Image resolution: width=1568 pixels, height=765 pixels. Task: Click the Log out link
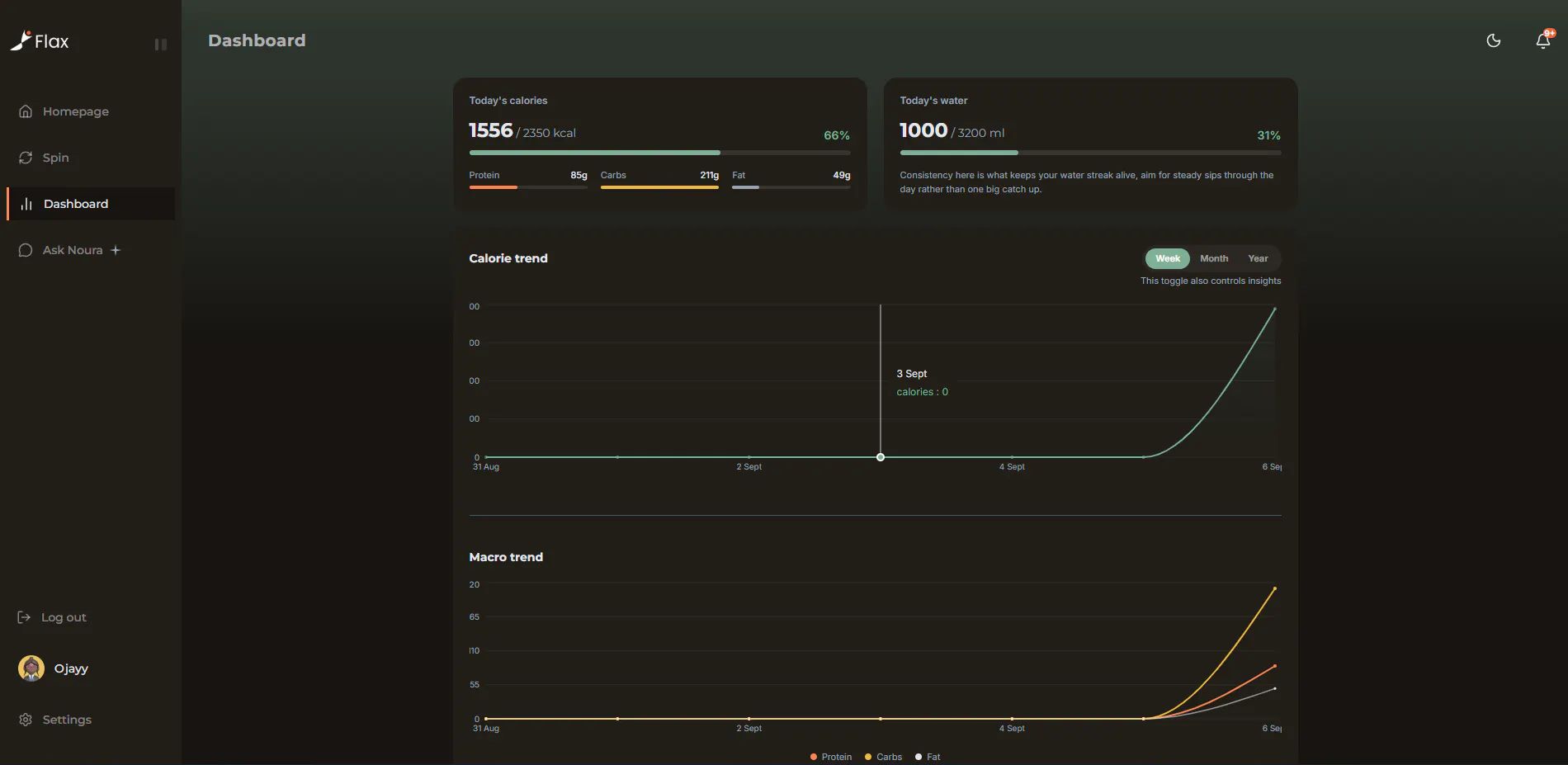click(x=64, y=617)
